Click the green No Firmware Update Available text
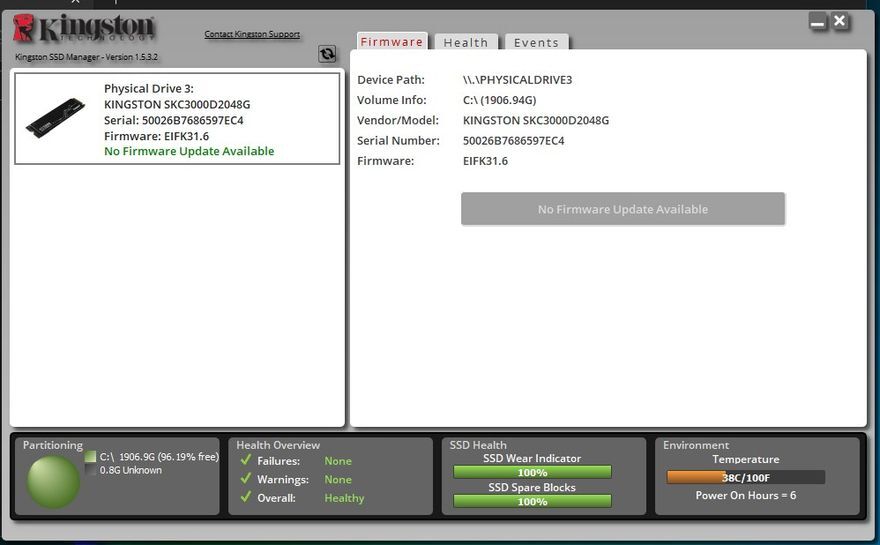The height and width of the screenshot is (545, 880). (x=189, y=151)
